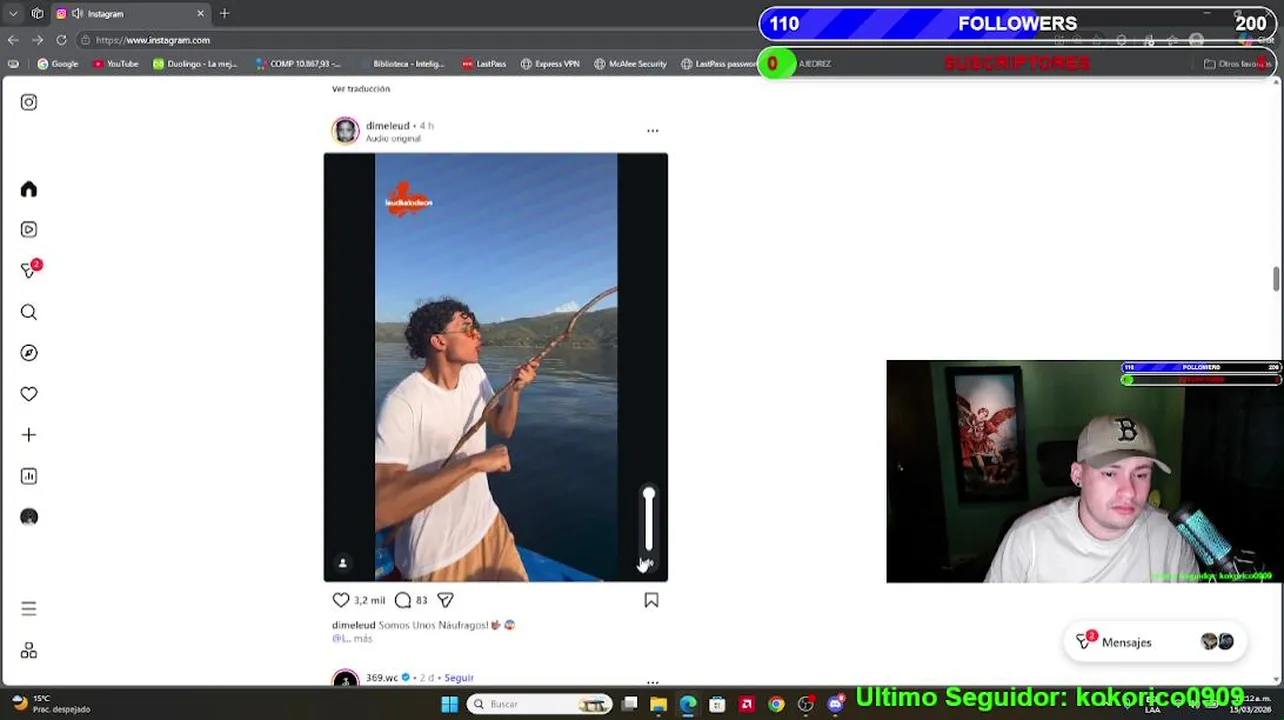Open Discord from taskbar
1284x720 pixels.
click(x=835, y=704)
